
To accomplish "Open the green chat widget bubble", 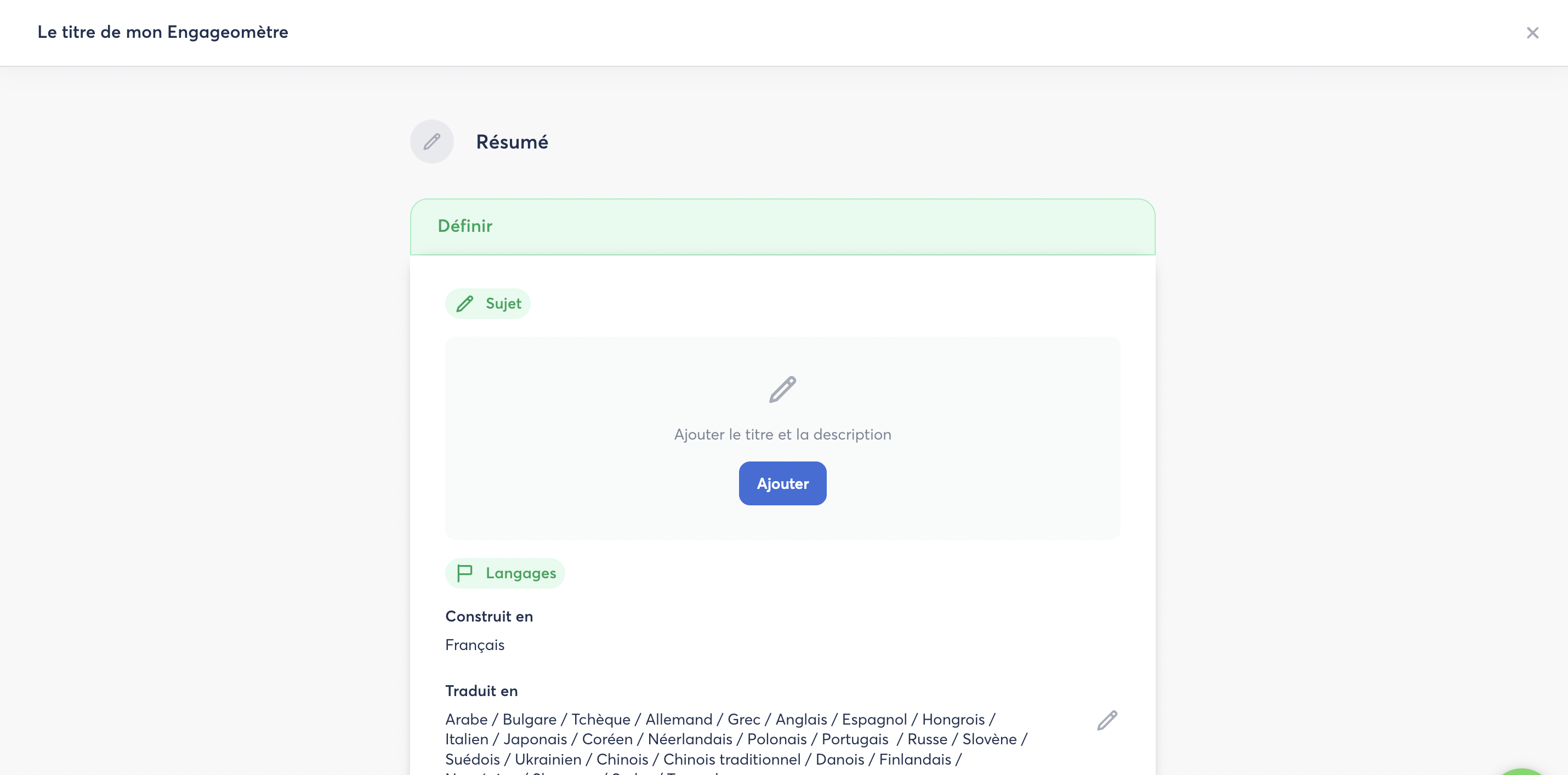I will [x=1524, y=770].
